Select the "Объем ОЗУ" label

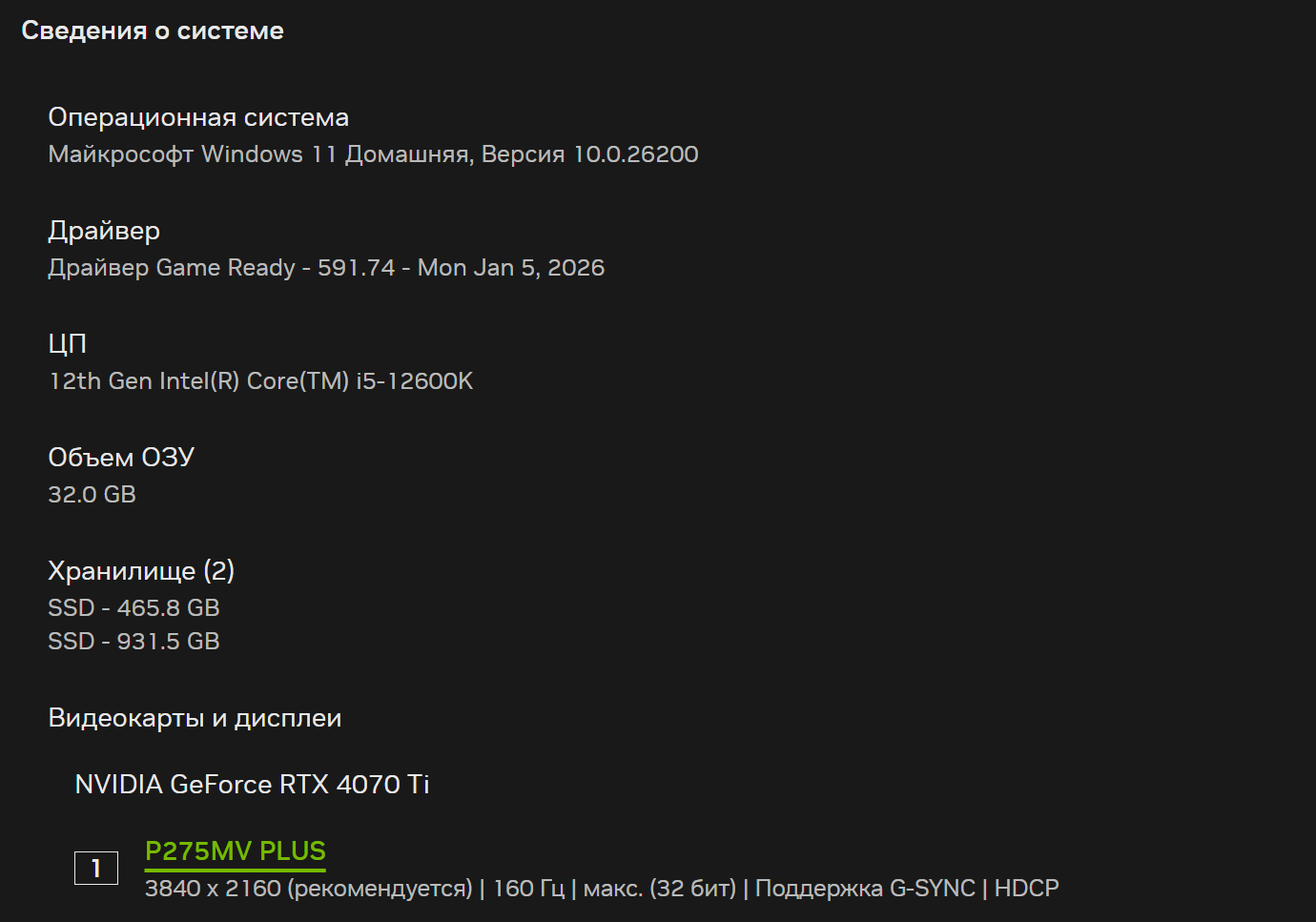coord(121,458)
